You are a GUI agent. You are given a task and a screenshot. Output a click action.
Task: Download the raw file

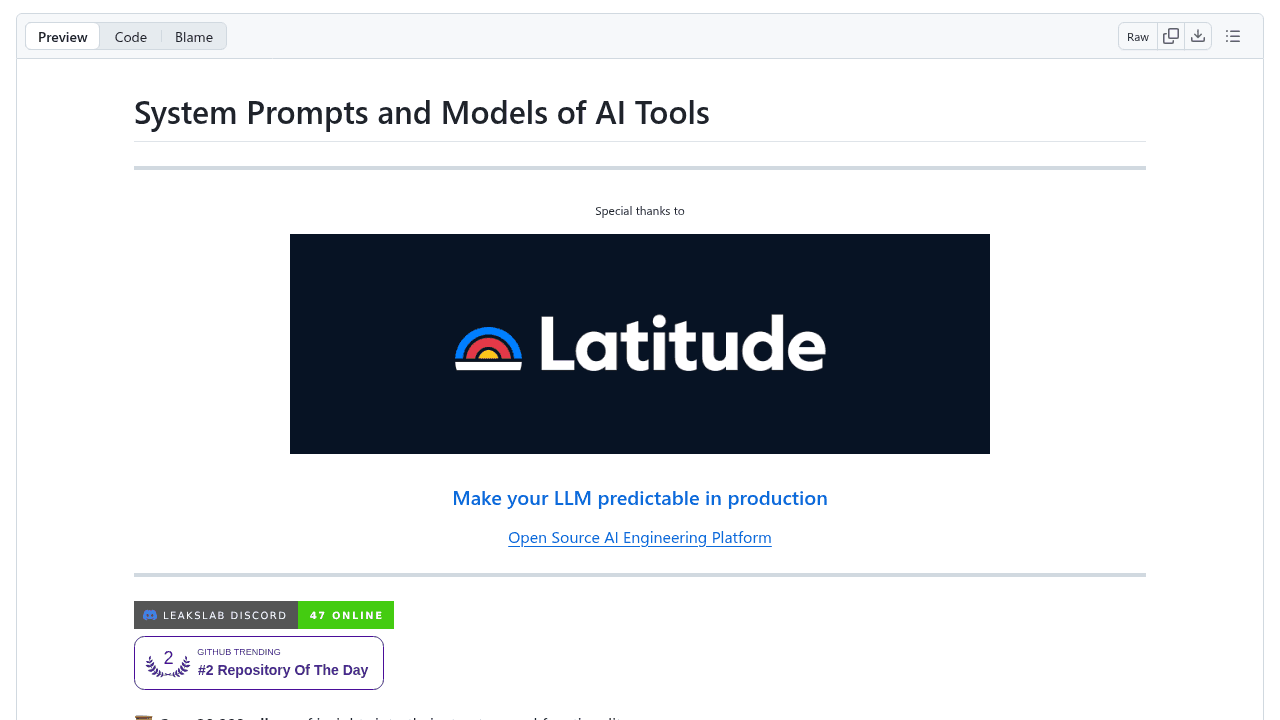[1198, 35]
